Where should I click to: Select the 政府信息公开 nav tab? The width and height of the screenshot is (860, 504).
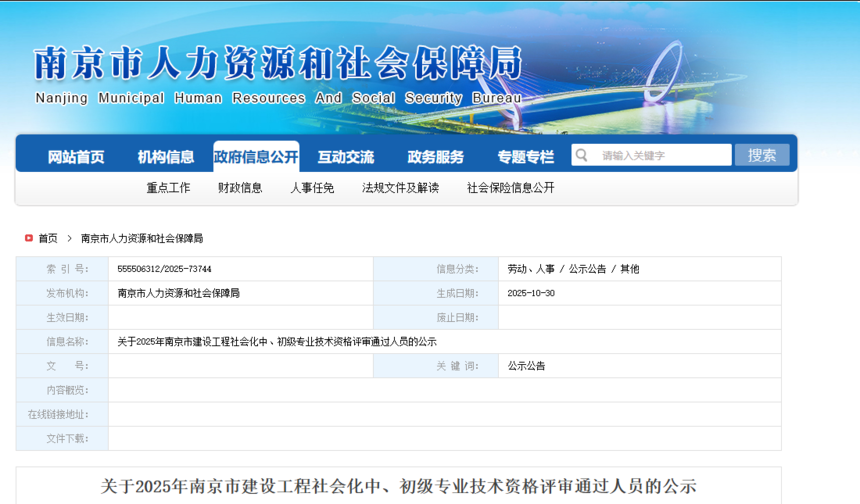(x=256, y=156)
